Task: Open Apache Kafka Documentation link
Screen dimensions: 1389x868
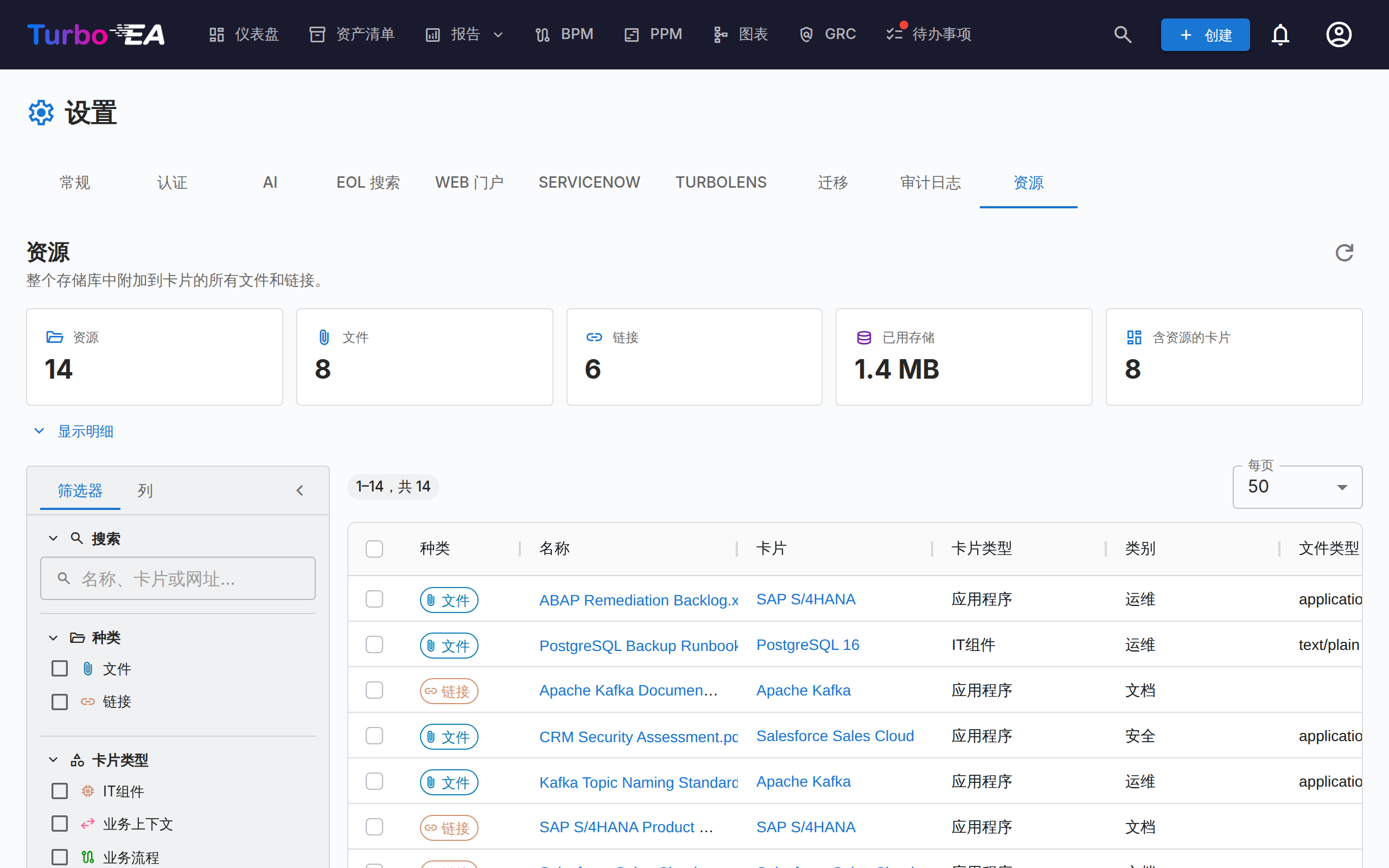Action: coord(628,690)
